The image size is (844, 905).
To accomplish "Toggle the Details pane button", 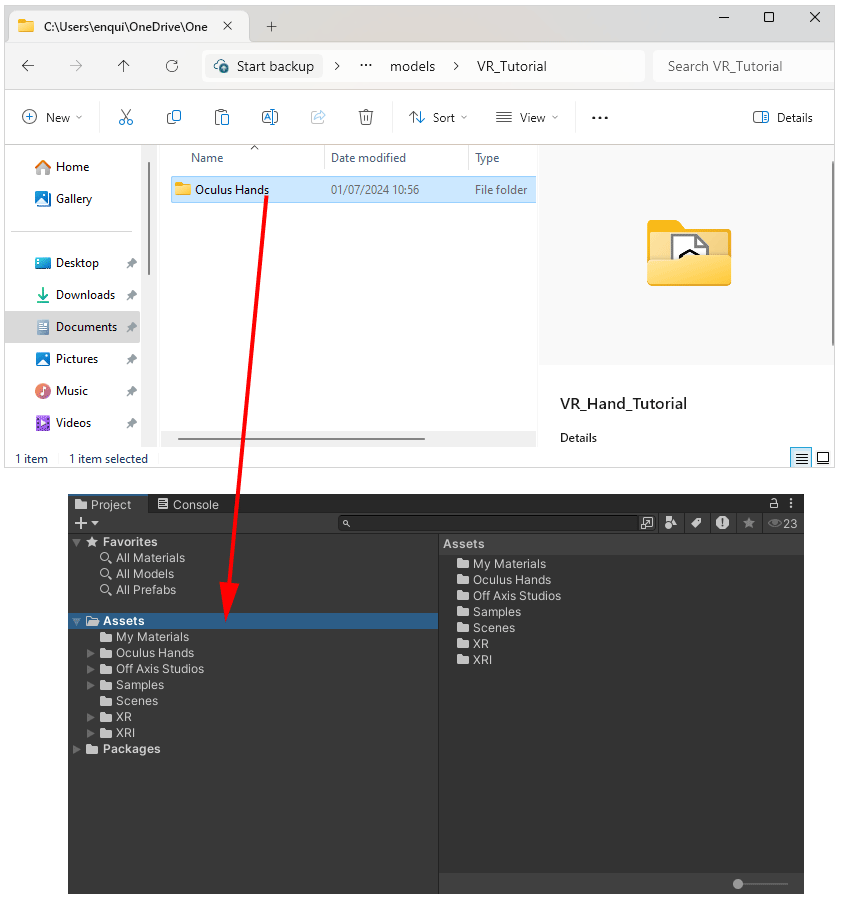I will click(783, 117).
